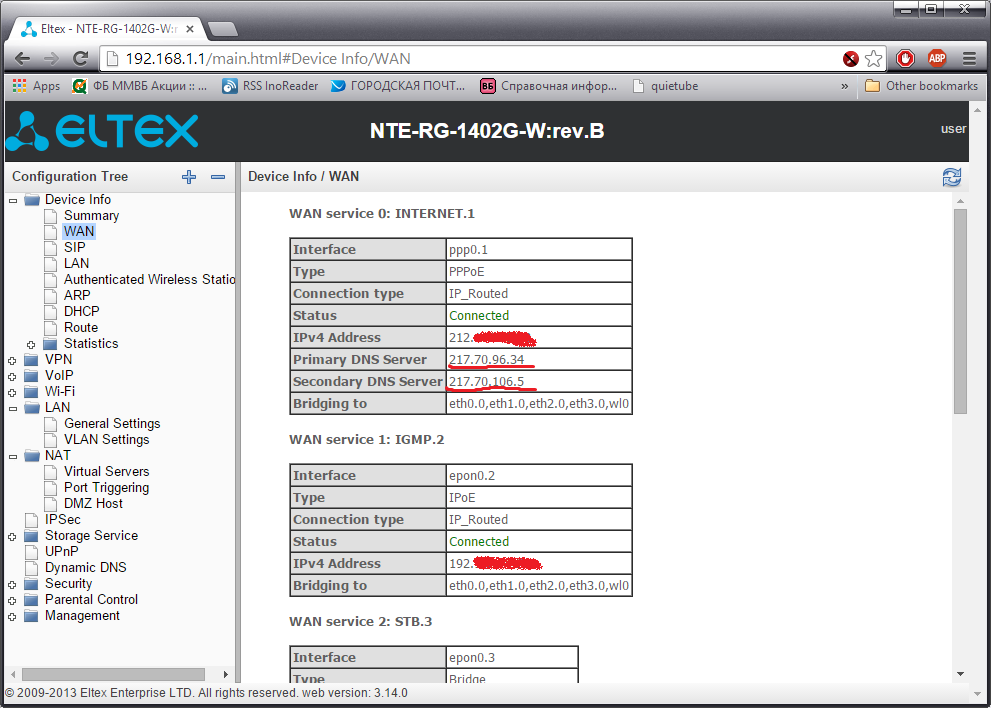This screenshot has height=708, width=991.
Task: Open the ФБ ММВБ Акции bookmark
Action: tap(140, 86)
